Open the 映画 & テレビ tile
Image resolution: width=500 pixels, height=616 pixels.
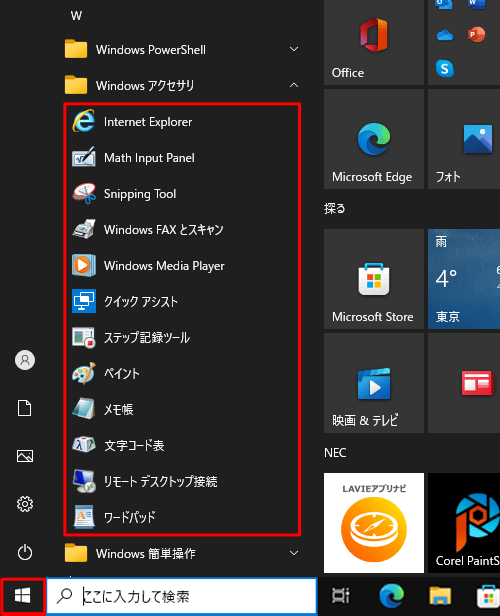tap(374, 383)
